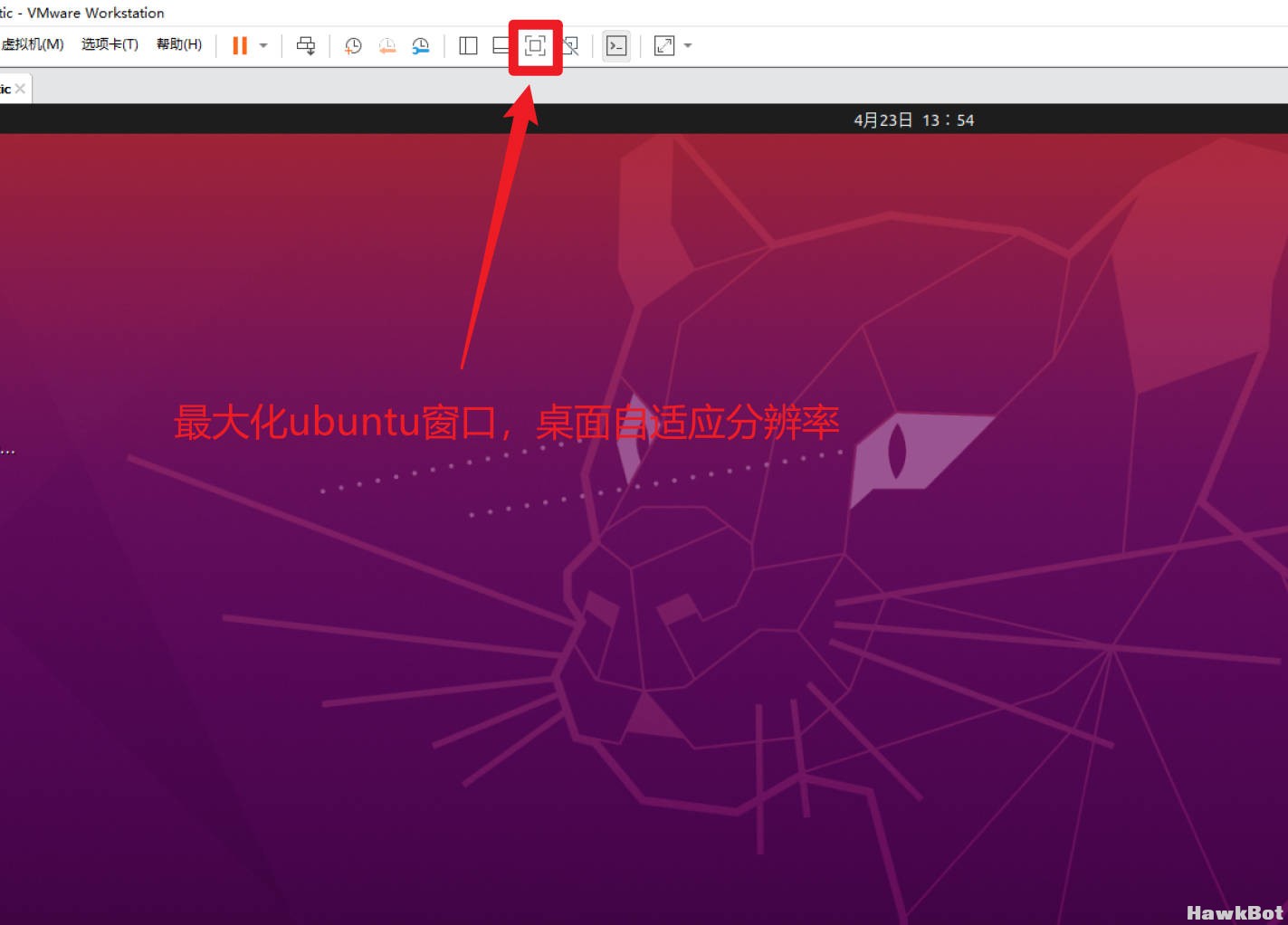Open the 帮助(H) menu
The image size is (1288, 925).
click(x=179, y=44)
